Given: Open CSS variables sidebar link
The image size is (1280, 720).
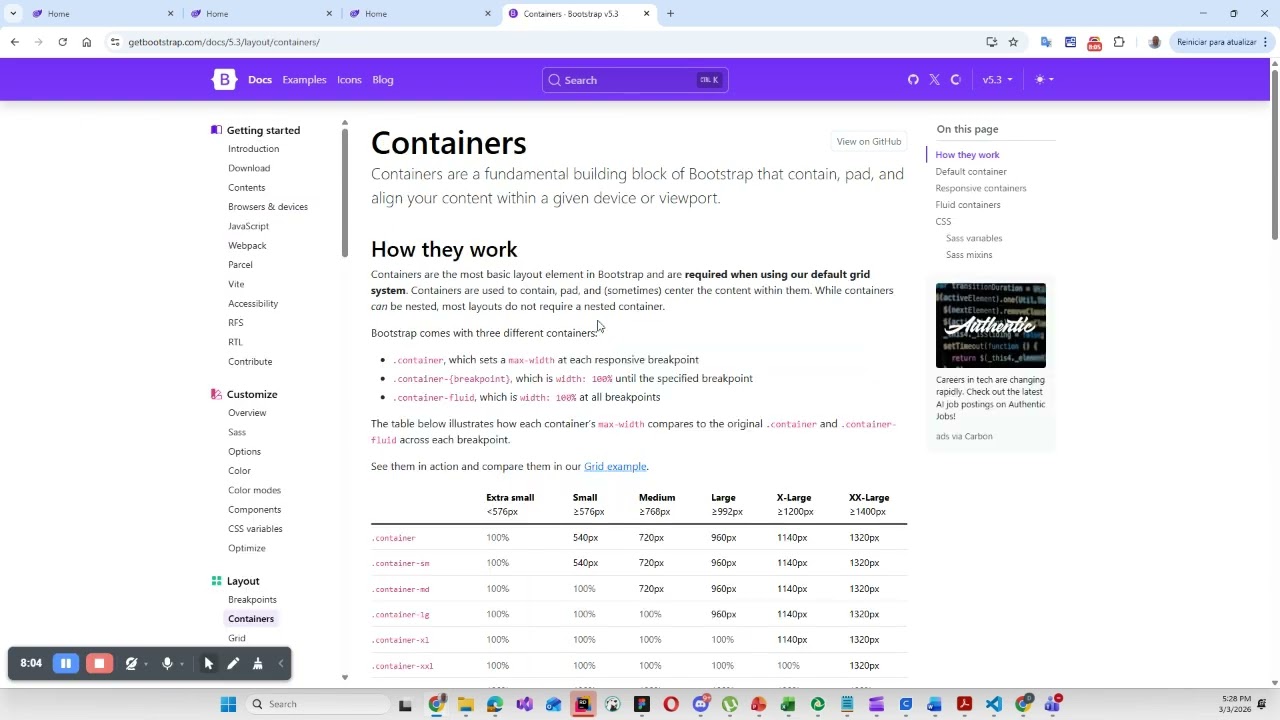Looking at the screenshot, I should pos(255,529).
